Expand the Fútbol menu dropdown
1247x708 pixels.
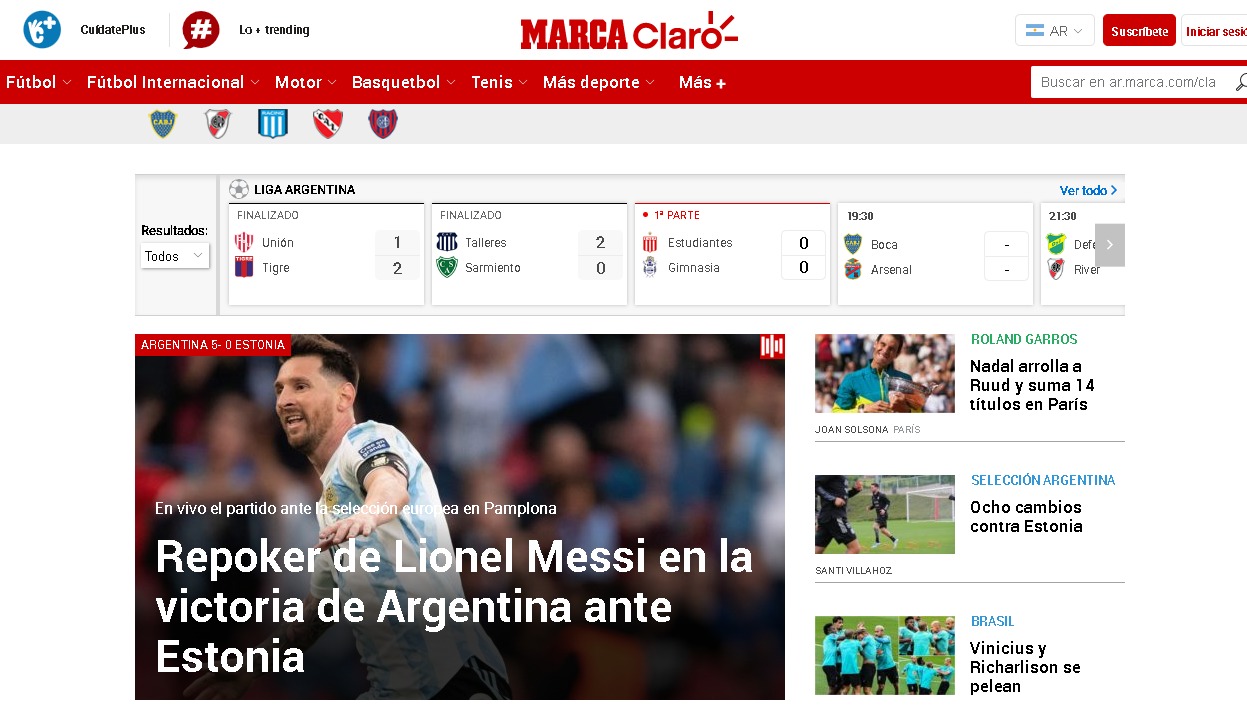(x=38, y=82)
